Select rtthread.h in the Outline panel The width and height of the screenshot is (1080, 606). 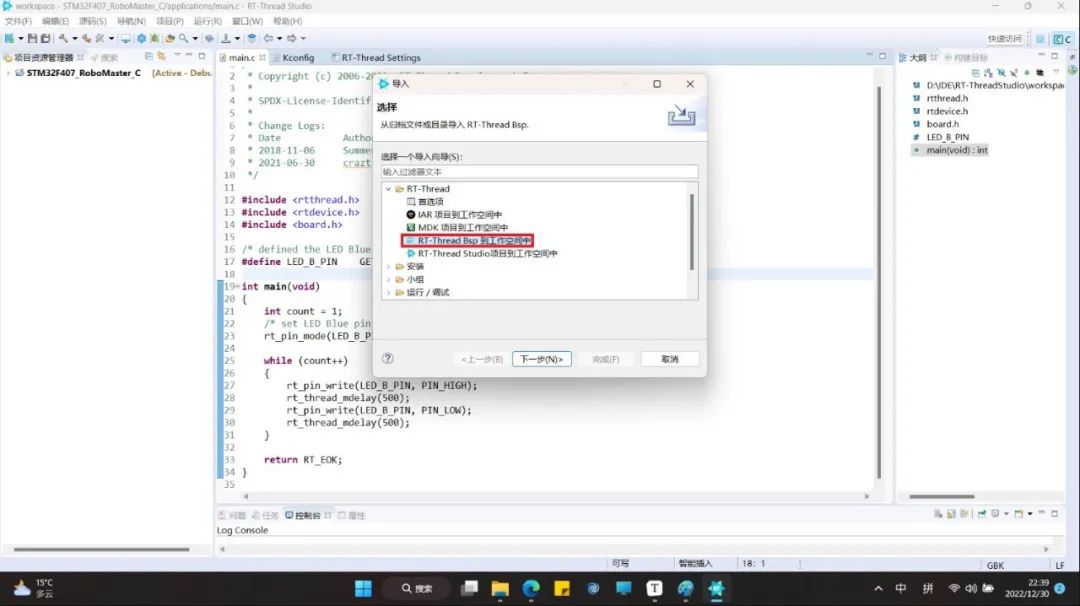(947, 98)
